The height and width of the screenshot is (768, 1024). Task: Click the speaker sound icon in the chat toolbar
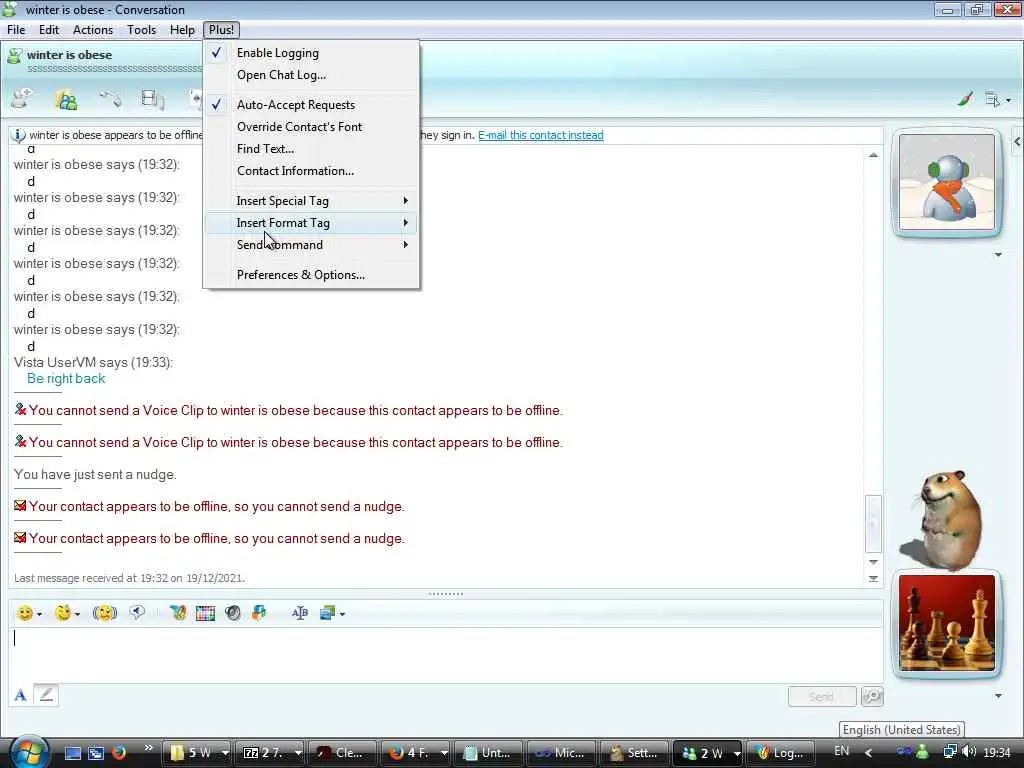pyautogui.click(x=232, y=613)
